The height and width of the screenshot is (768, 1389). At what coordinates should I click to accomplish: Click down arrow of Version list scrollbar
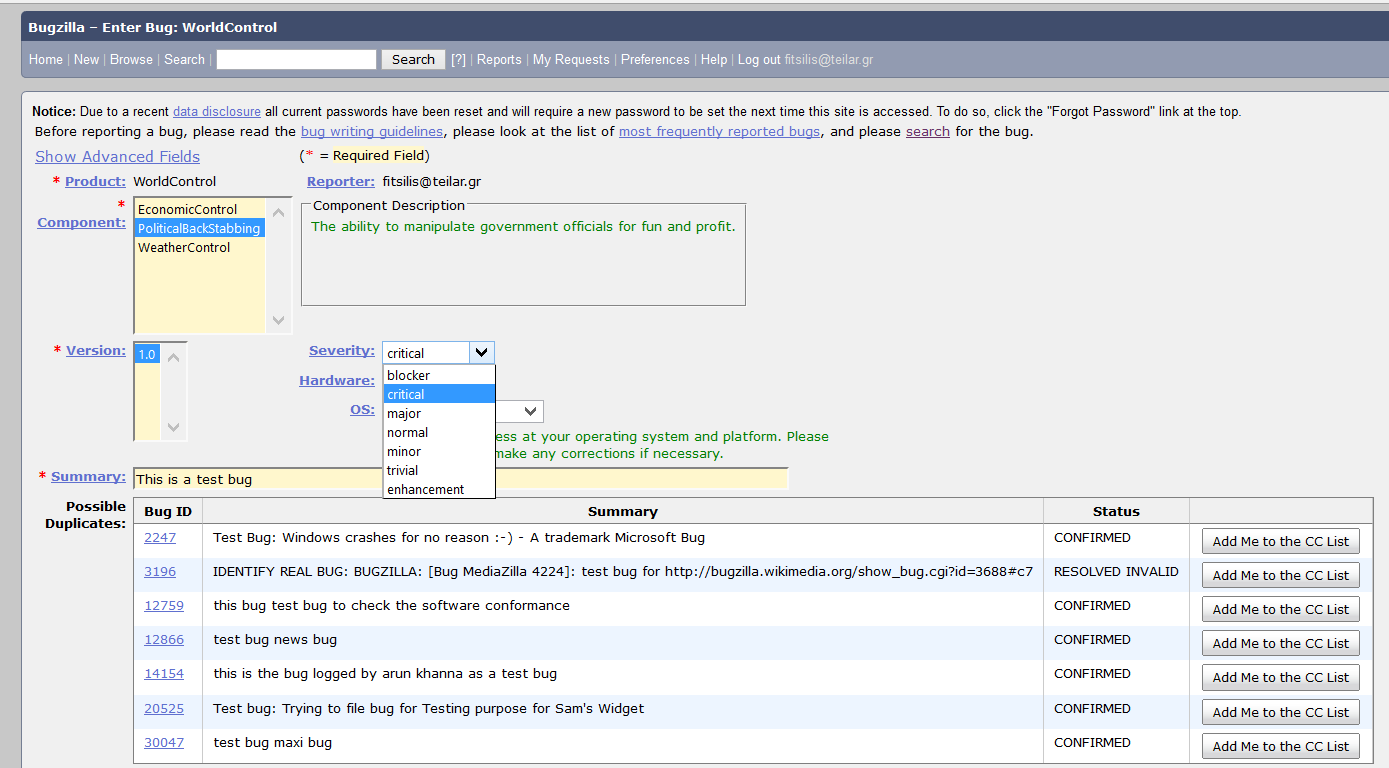click(174, 427)
